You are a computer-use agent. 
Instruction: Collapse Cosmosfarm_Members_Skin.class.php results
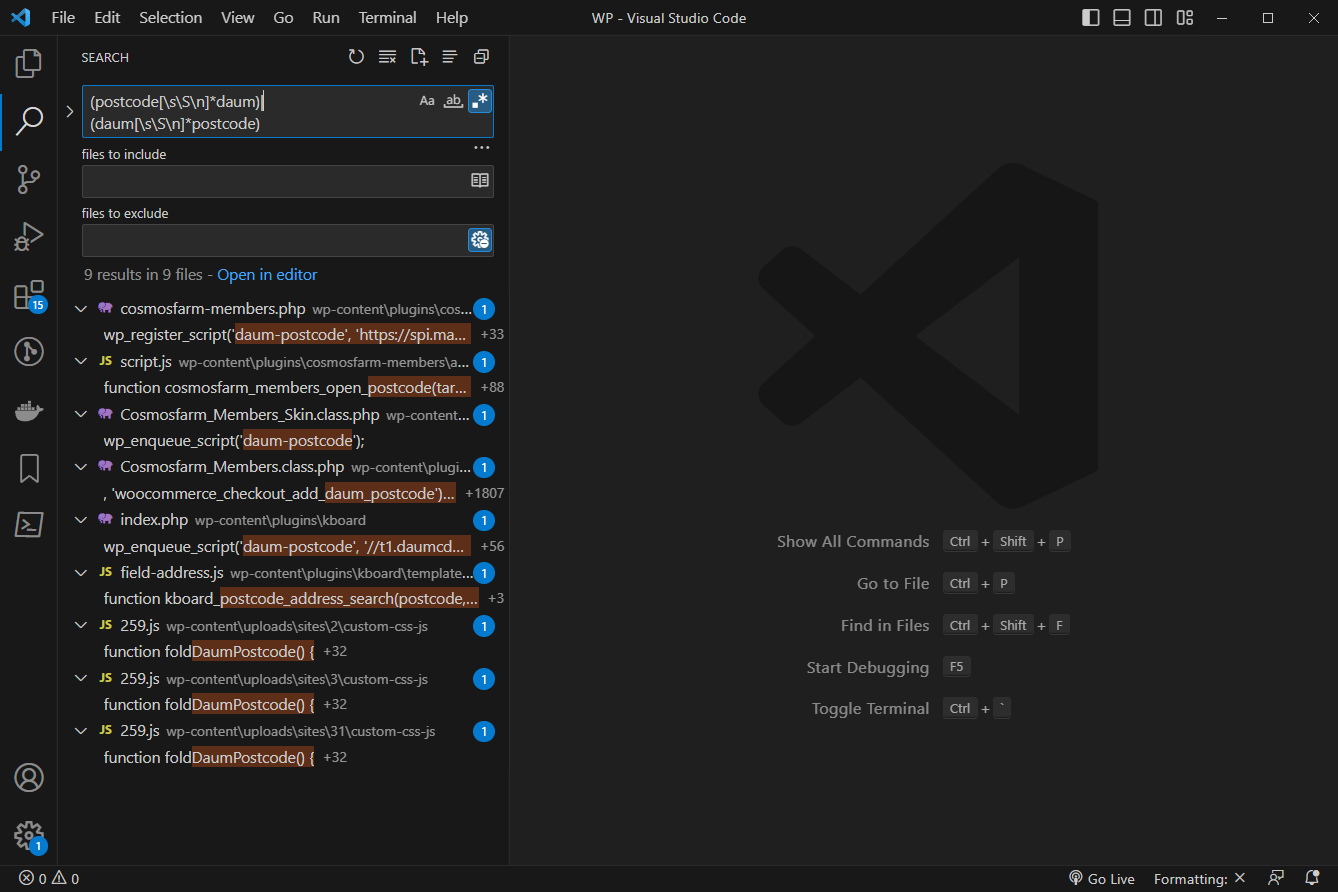(82, 415)
